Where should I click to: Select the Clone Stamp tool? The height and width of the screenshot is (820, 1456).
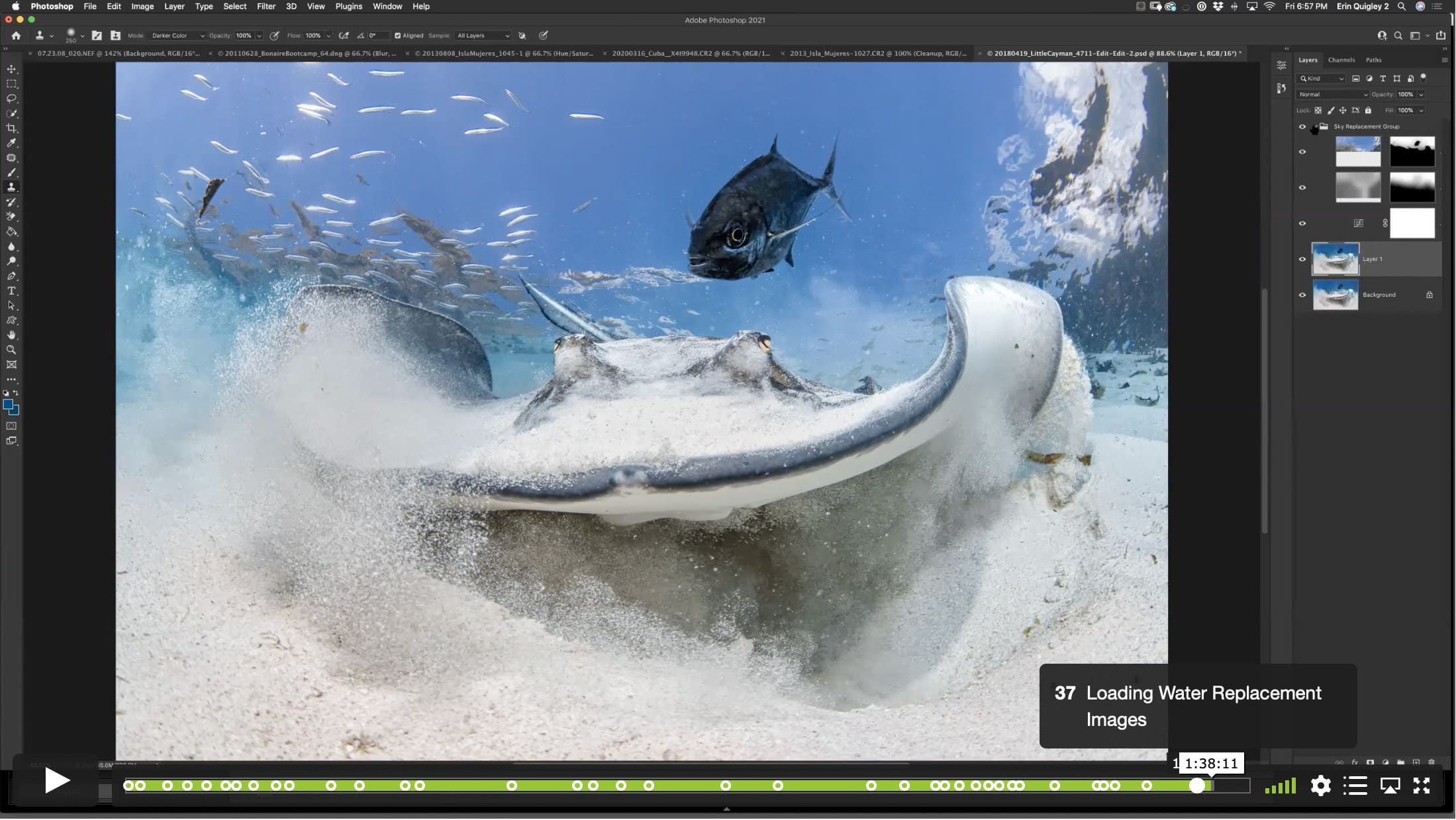click(11, 187)
